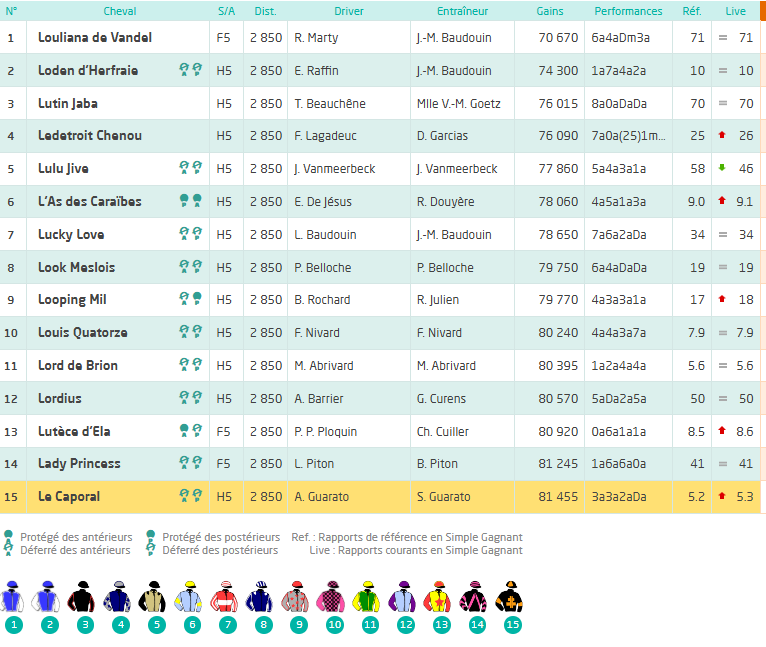Screen dimensions: 766x647
Task: Click the horseshoe icons beside Loden d'Herfraie
Action: (x=191, y=70)
